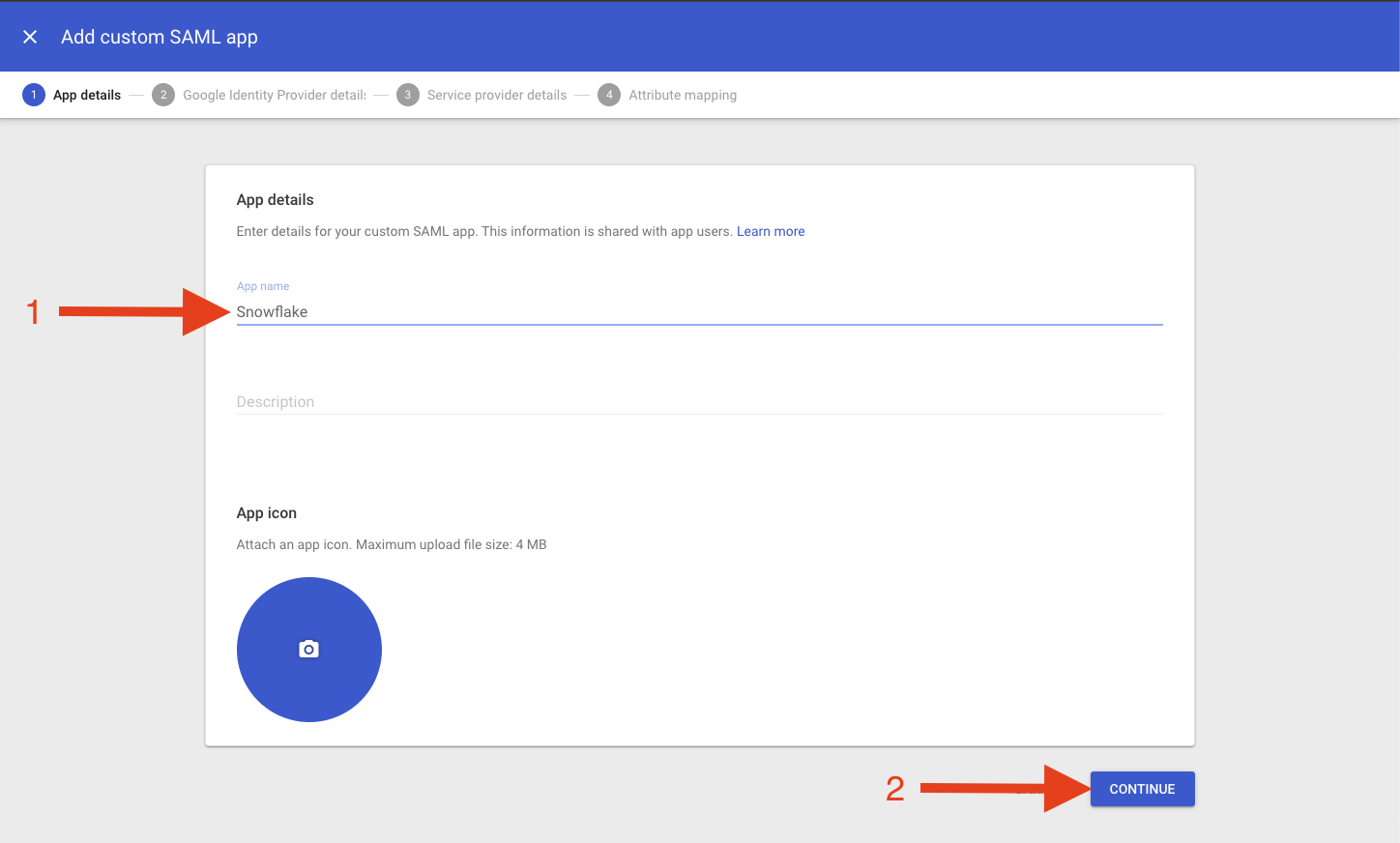
Task: Open the Attribute mapping step
Action: pyautogui.click(x=682, y=95)
